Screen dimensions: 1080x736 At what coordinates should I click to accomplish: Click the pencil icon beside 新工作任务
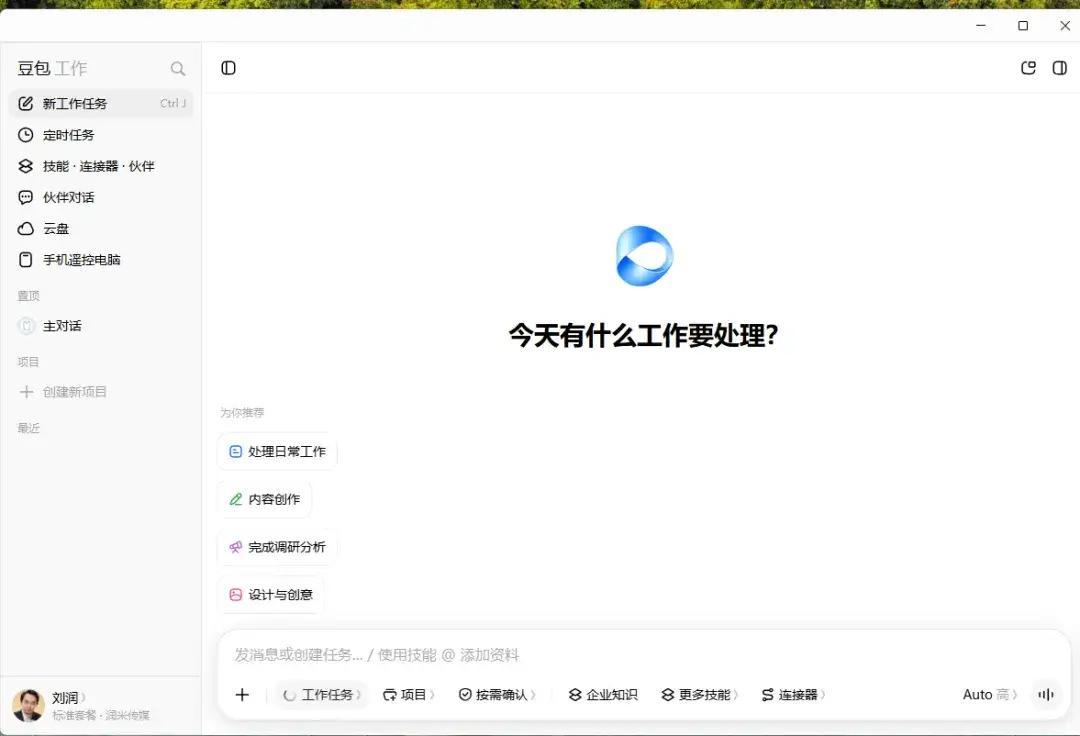(x=25, y=103)
